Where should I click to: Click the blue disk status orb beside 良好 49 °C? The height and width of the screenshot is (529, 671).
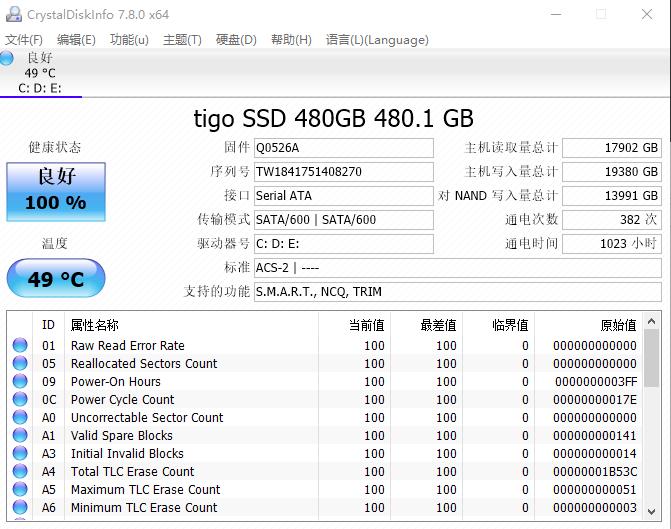pyautogui.click(x=6, y=58)
